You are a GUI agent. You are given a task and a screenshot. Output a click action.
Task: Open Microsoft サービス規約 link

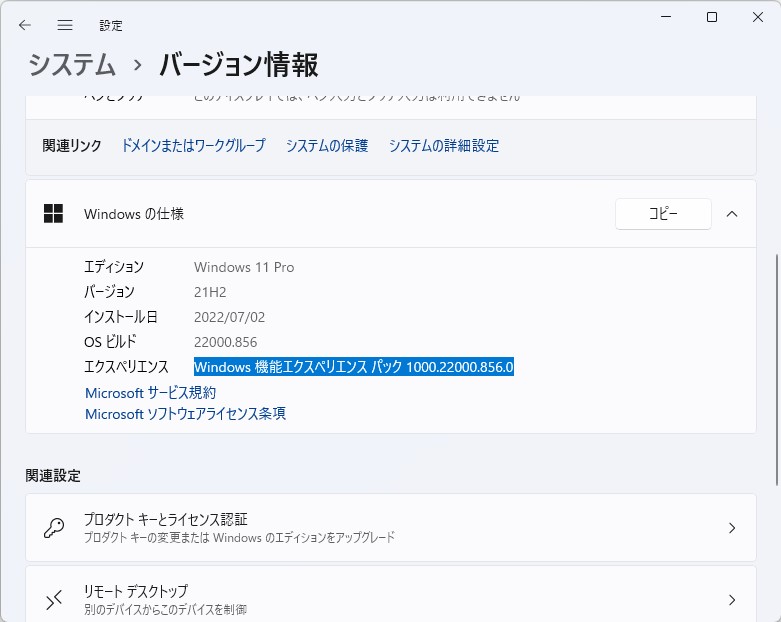[x=150, y=393]
